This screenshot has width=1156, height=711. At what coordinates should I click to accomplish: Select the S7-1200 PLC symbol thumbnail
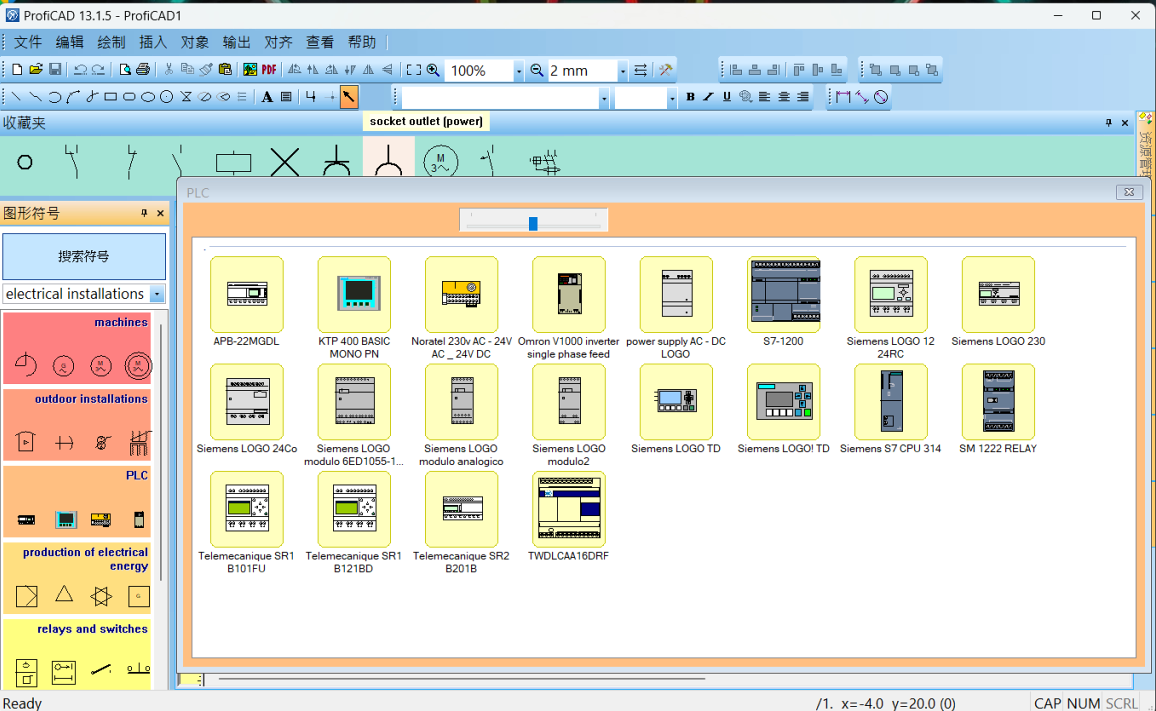pyautogui.click(x=784, y=294)
